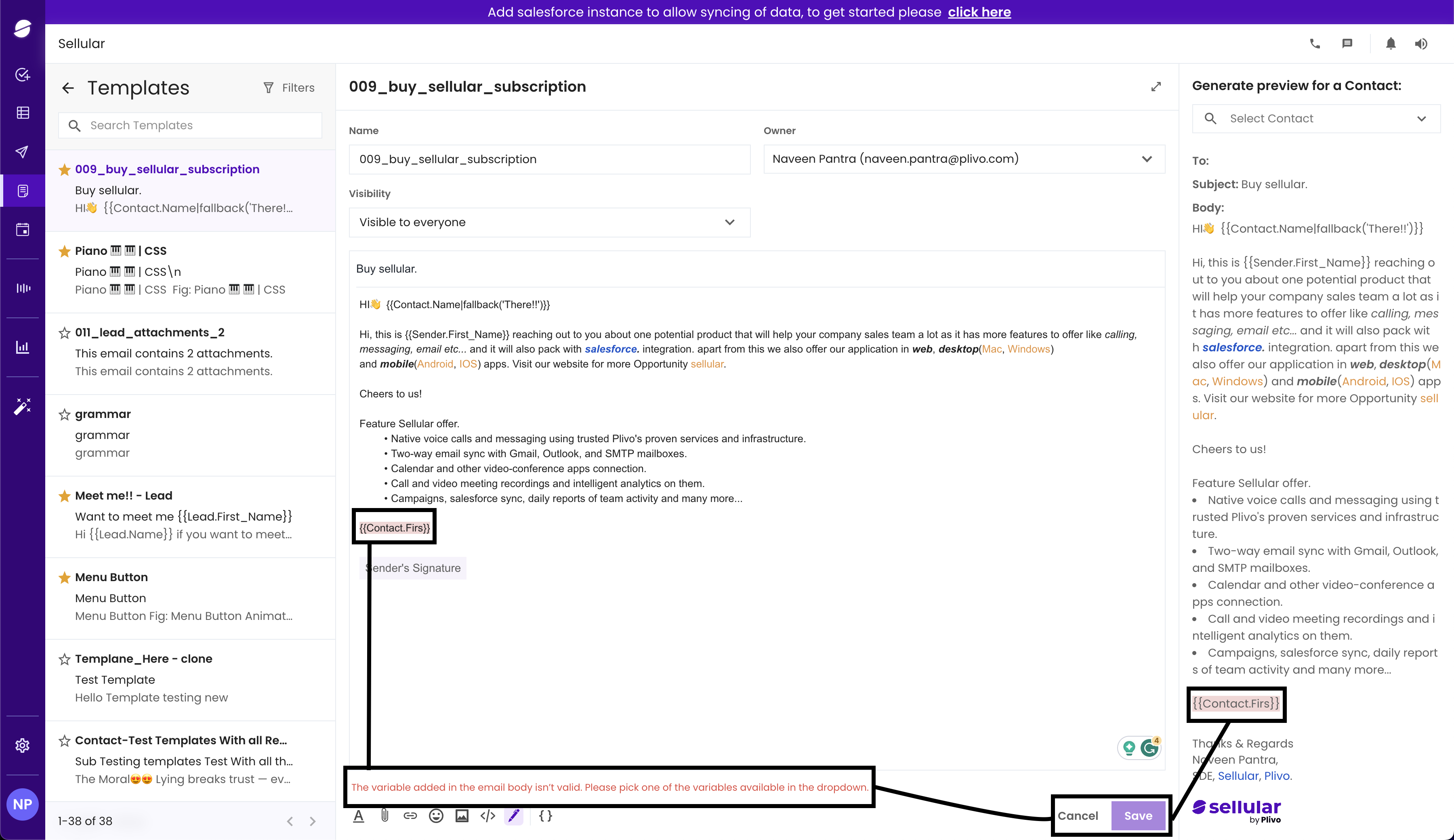Image resolution: width=1454 pixels, height=840 pixels.
Task: Open the notifications bell
Action: point(1391,43)
